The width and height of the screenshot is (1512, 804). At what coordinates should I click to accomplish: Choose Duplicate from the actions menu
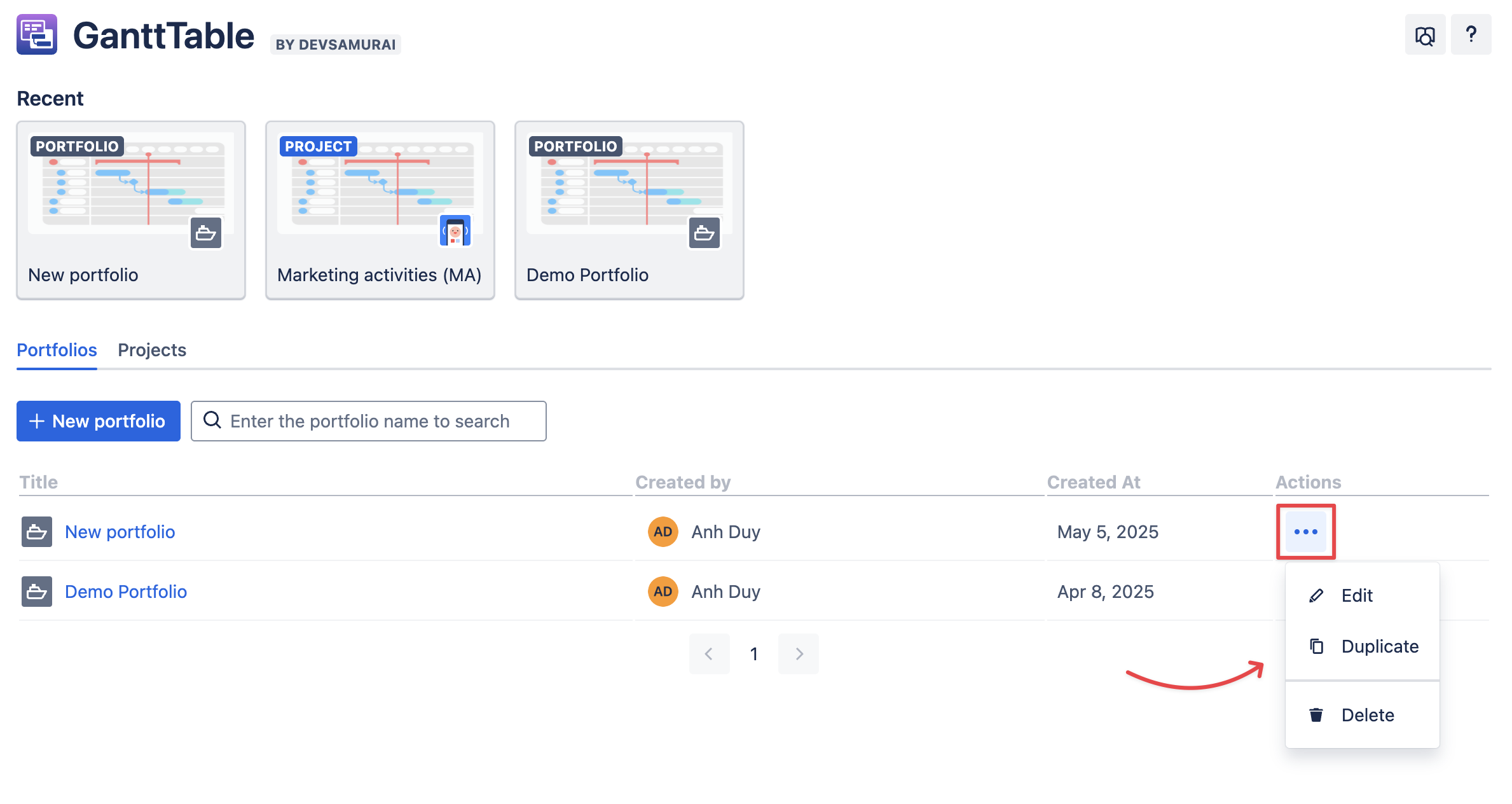1378,646
